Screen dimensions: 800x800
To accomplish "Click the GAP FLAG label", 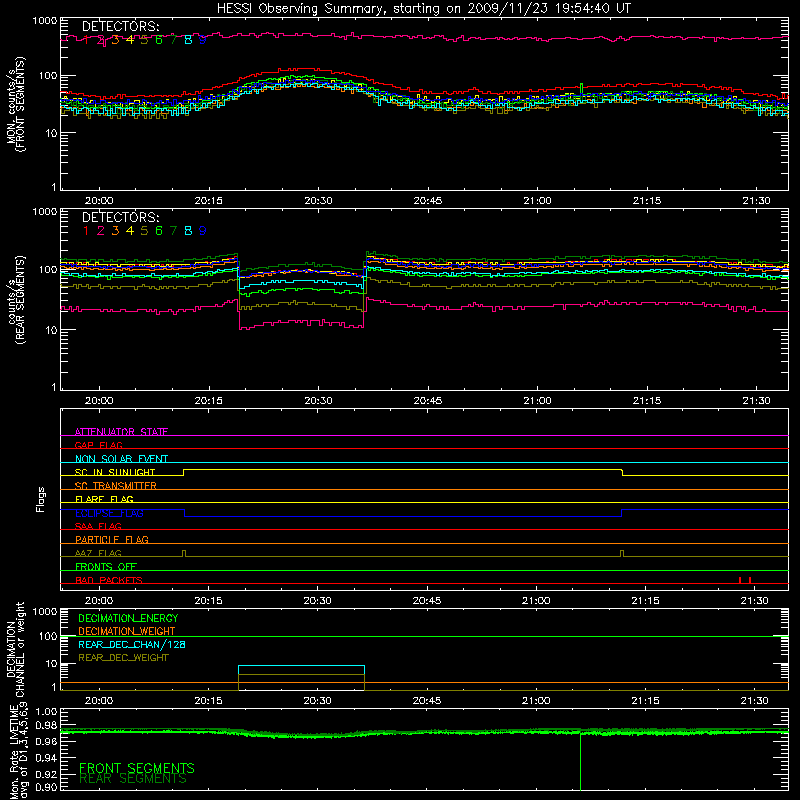I will [98, 445].
